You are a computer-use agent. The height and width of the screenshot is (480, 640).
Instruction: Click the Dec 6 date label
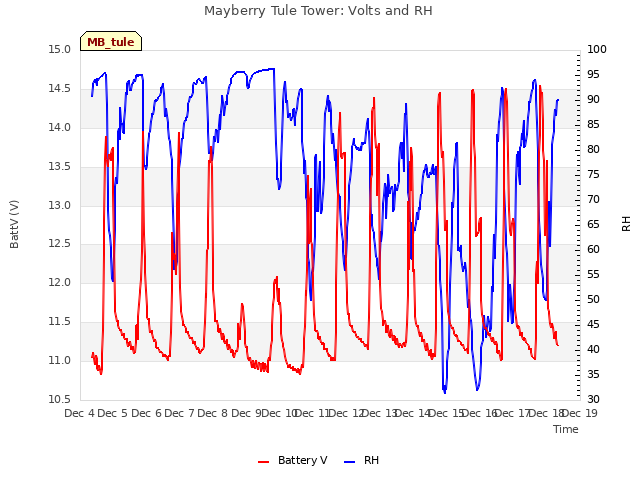(146, 413)
